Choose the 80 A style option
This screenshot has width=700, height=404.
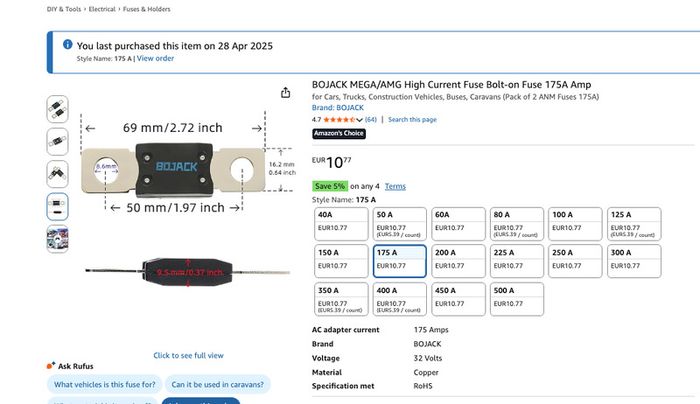(517, 224)
